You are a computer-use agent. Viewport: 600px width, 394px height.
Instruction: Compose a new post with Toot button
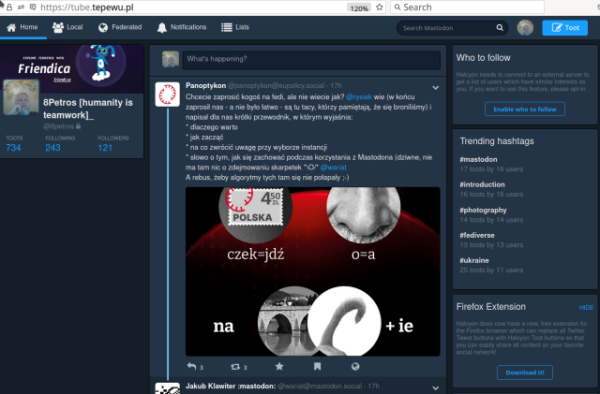(x=565, y=28)
